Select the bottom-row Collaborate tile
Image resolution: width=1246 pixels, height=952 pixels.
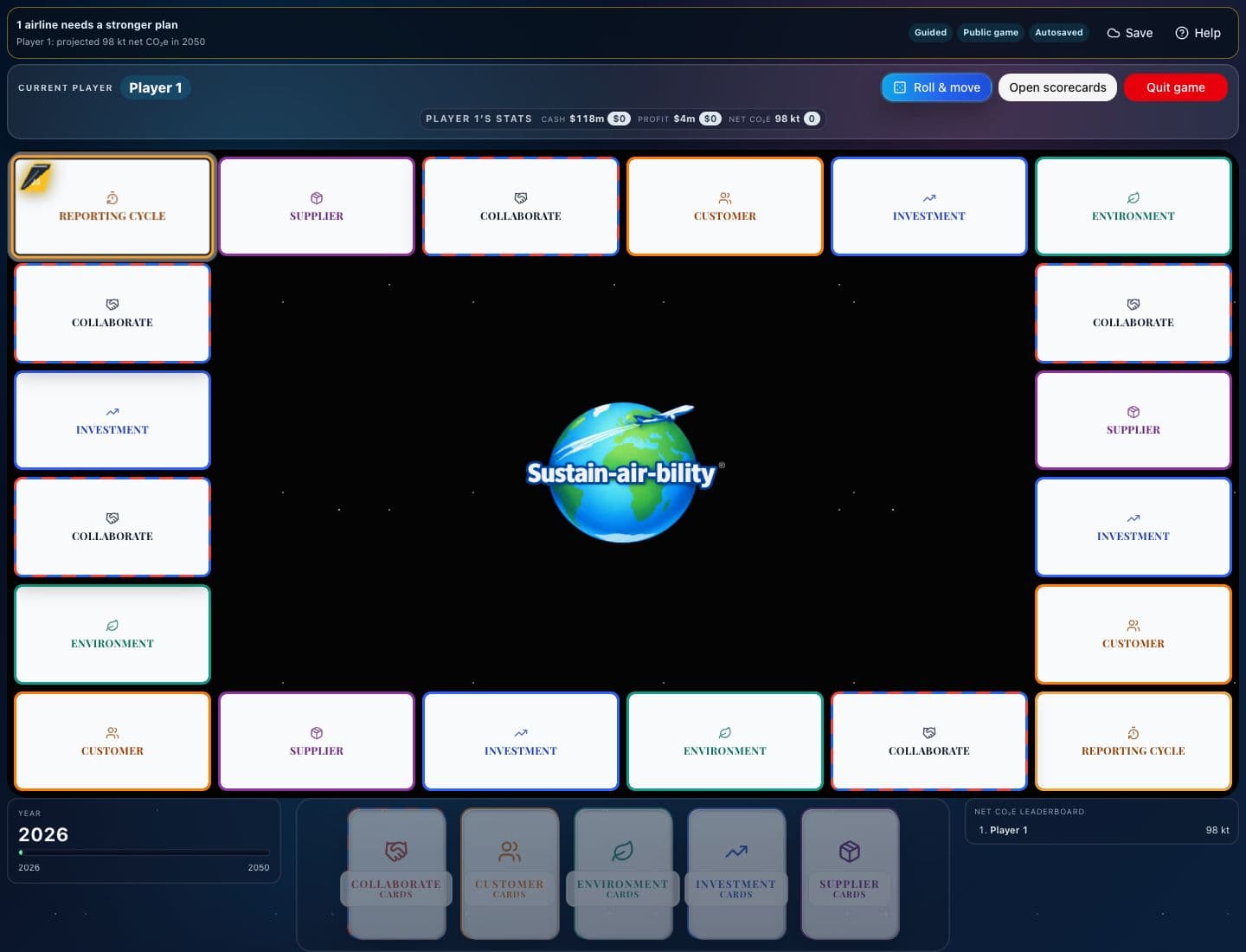click(x=929, y=741)
